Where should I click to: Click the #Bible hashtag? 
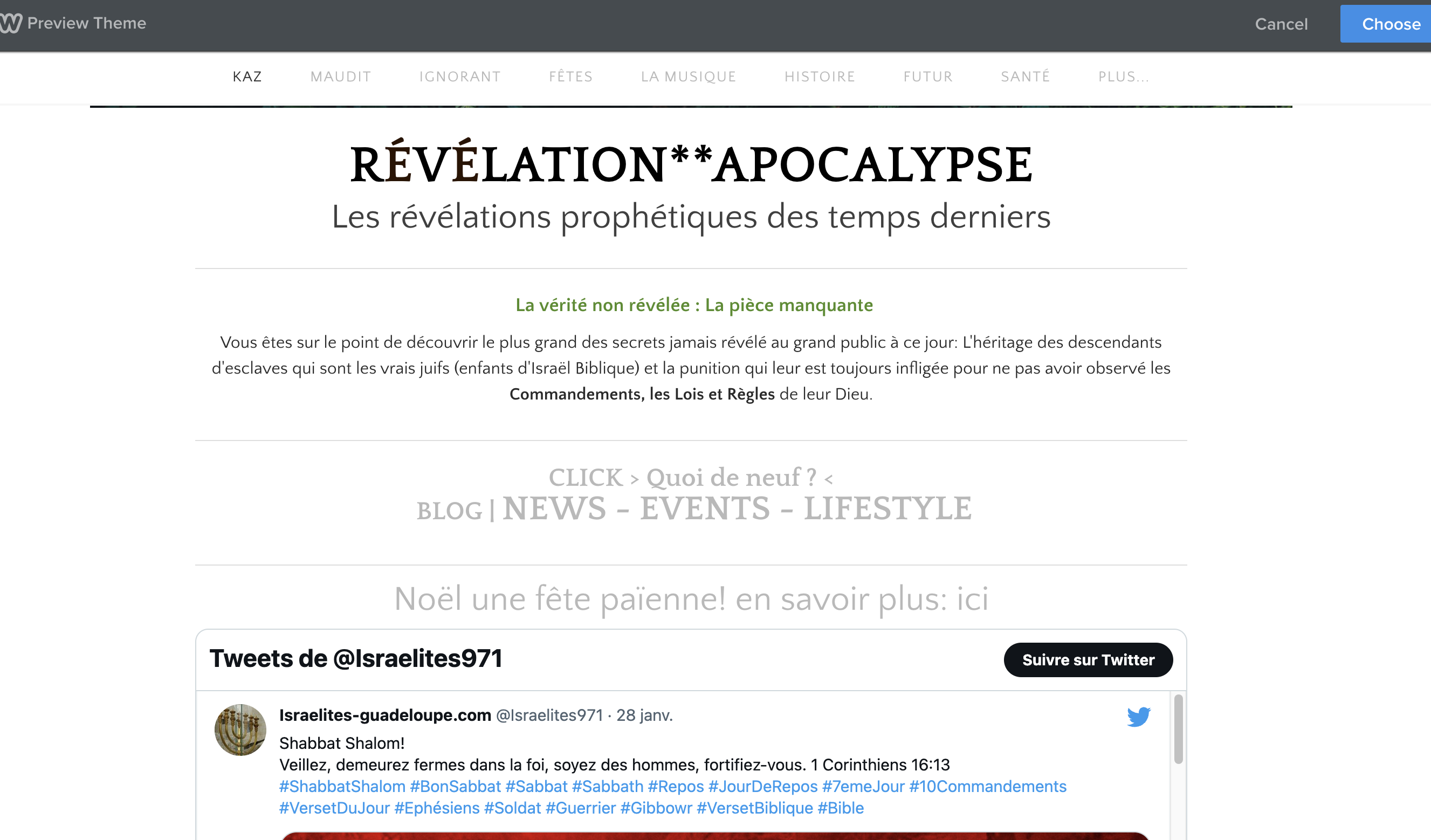click(841, 808)
